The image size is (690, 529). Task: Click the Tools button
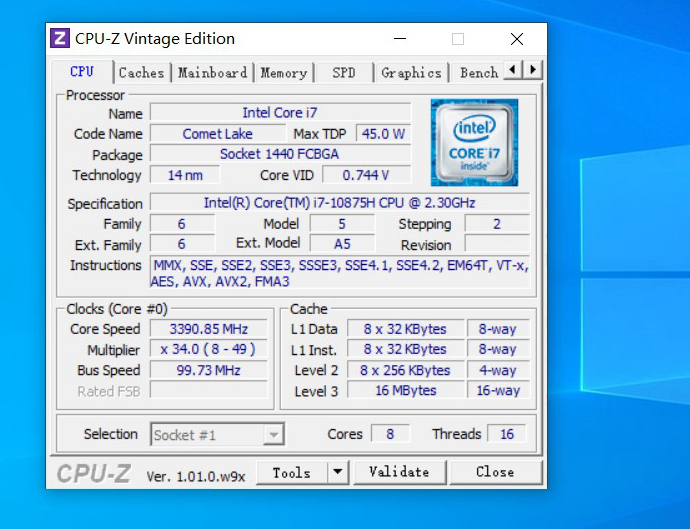coord(291,472)
